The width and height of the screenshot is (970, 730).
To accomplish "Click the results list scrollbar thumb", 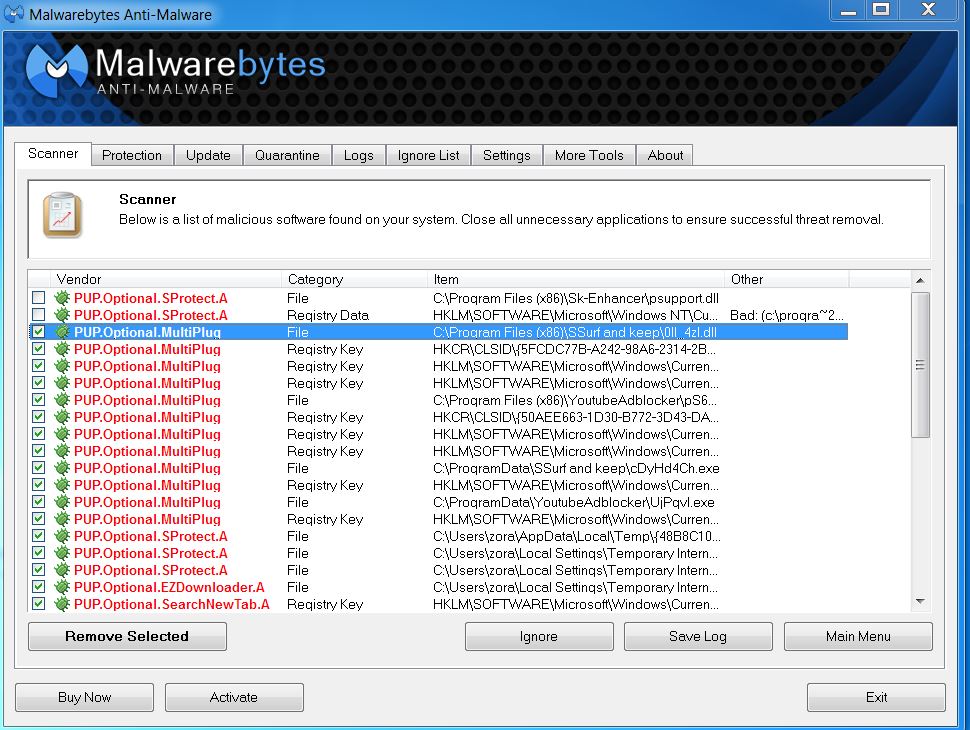I will tap(920, 365).
